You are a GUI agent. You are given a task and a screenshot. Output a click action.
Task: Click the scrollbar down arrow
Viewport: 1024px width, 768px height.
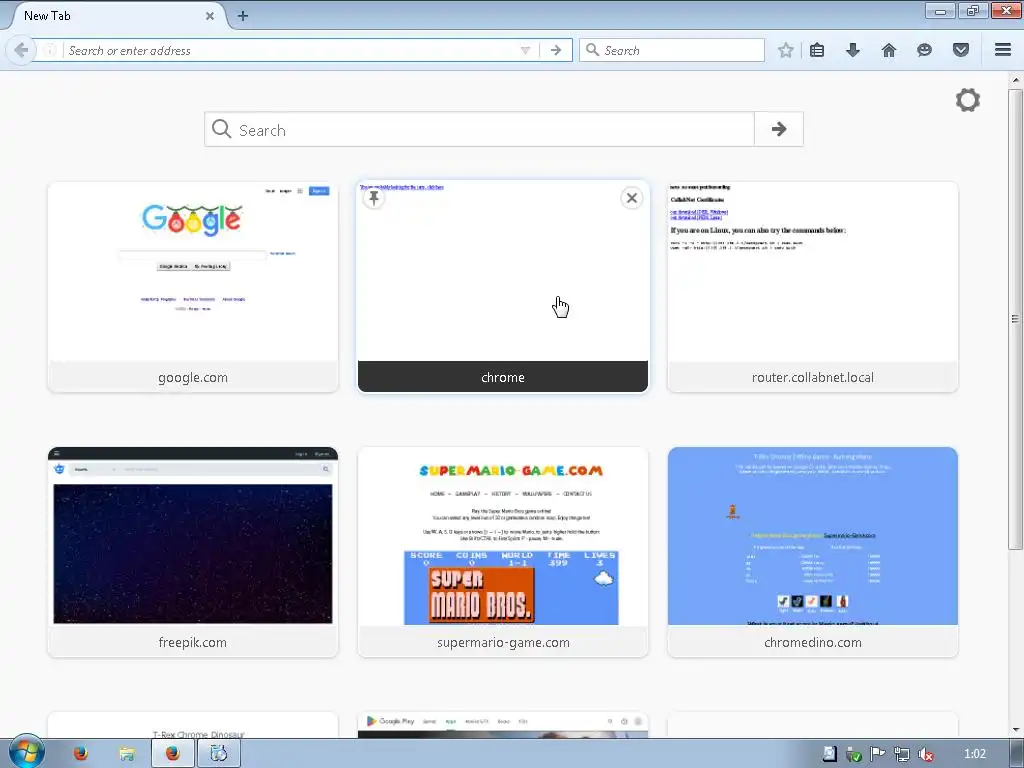pyautogui.click(x=1015, y=730)
